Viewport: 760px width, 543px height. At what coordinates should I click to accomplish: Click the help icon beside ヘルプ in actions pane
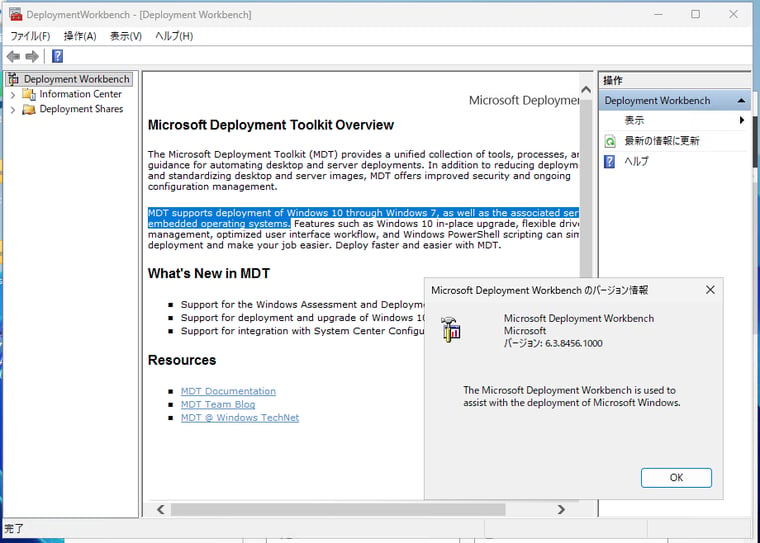pos(610,161)
